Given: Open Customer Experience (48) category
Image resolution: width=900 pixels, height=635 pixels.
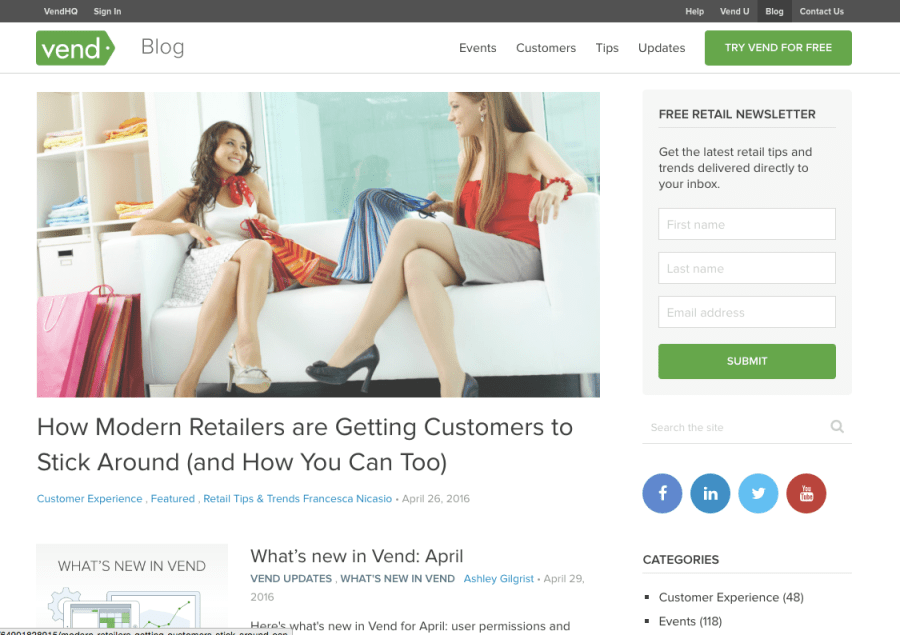Looking at the screenshot, I should [731, 597].
